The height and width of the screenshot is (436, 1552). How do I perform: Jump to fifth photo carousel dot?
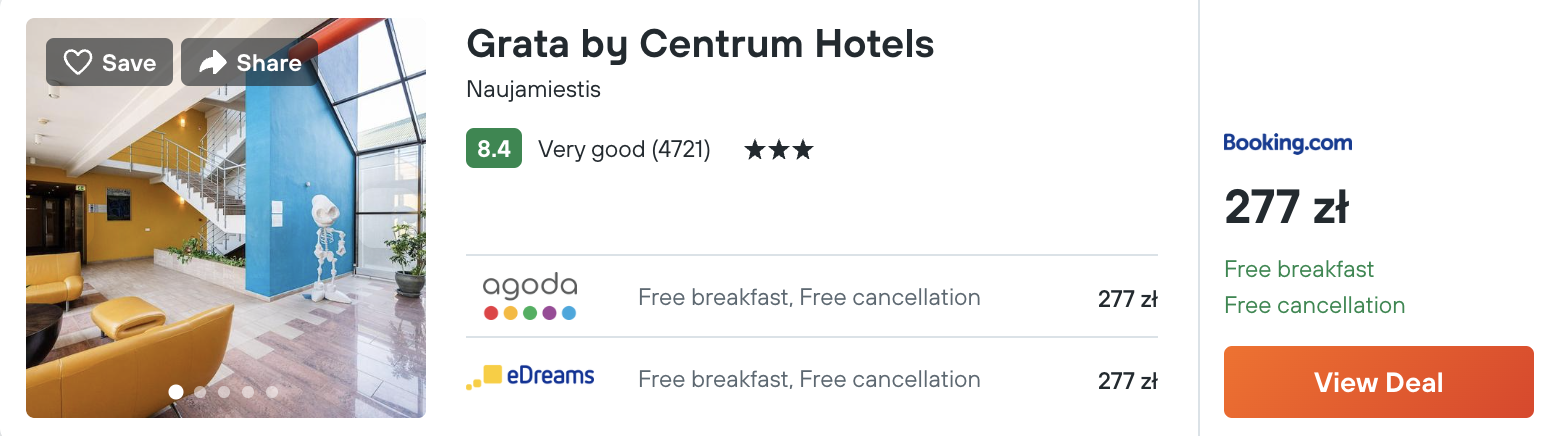coord(272,392)
